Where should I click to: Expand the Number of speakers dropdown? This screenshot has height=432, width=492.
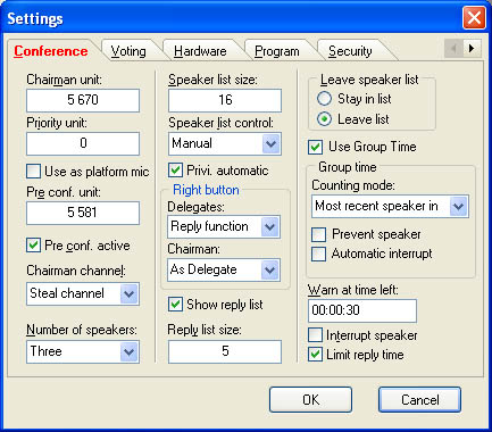tap(83, 352)
